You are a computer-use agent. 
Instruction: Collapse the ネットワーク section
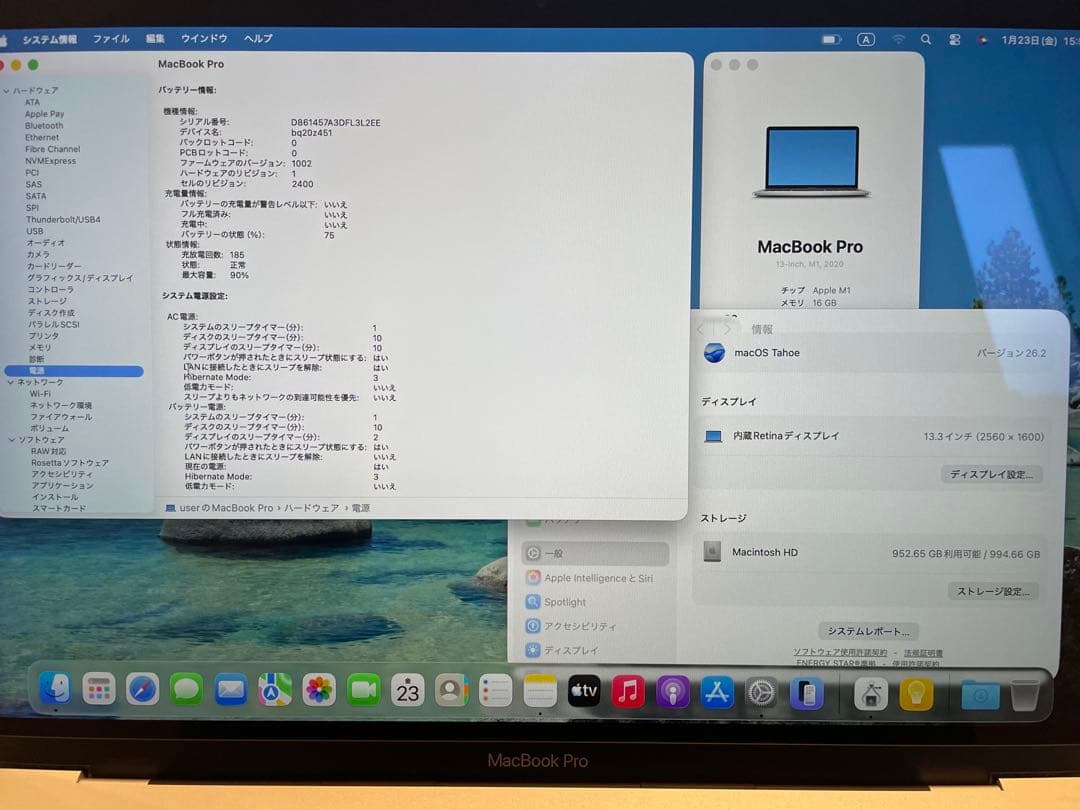12,381
